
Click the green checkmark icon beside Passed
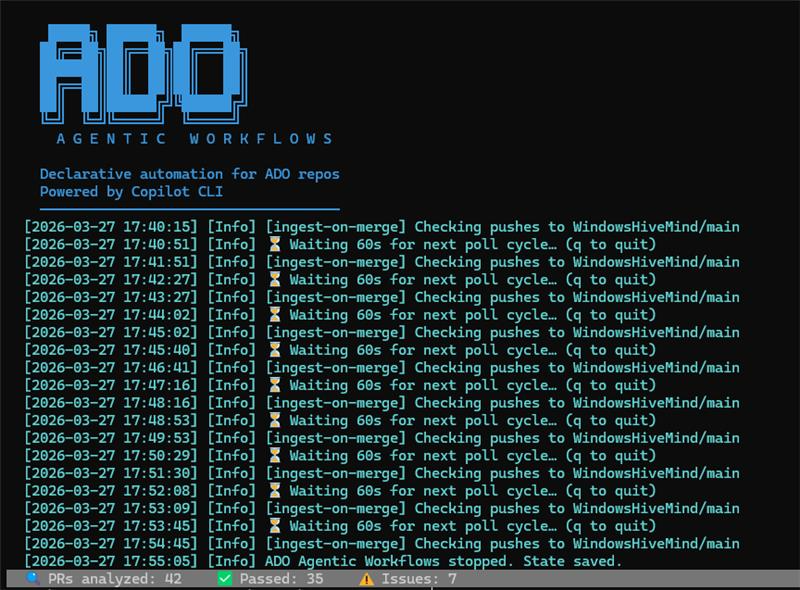coord(224,579)
